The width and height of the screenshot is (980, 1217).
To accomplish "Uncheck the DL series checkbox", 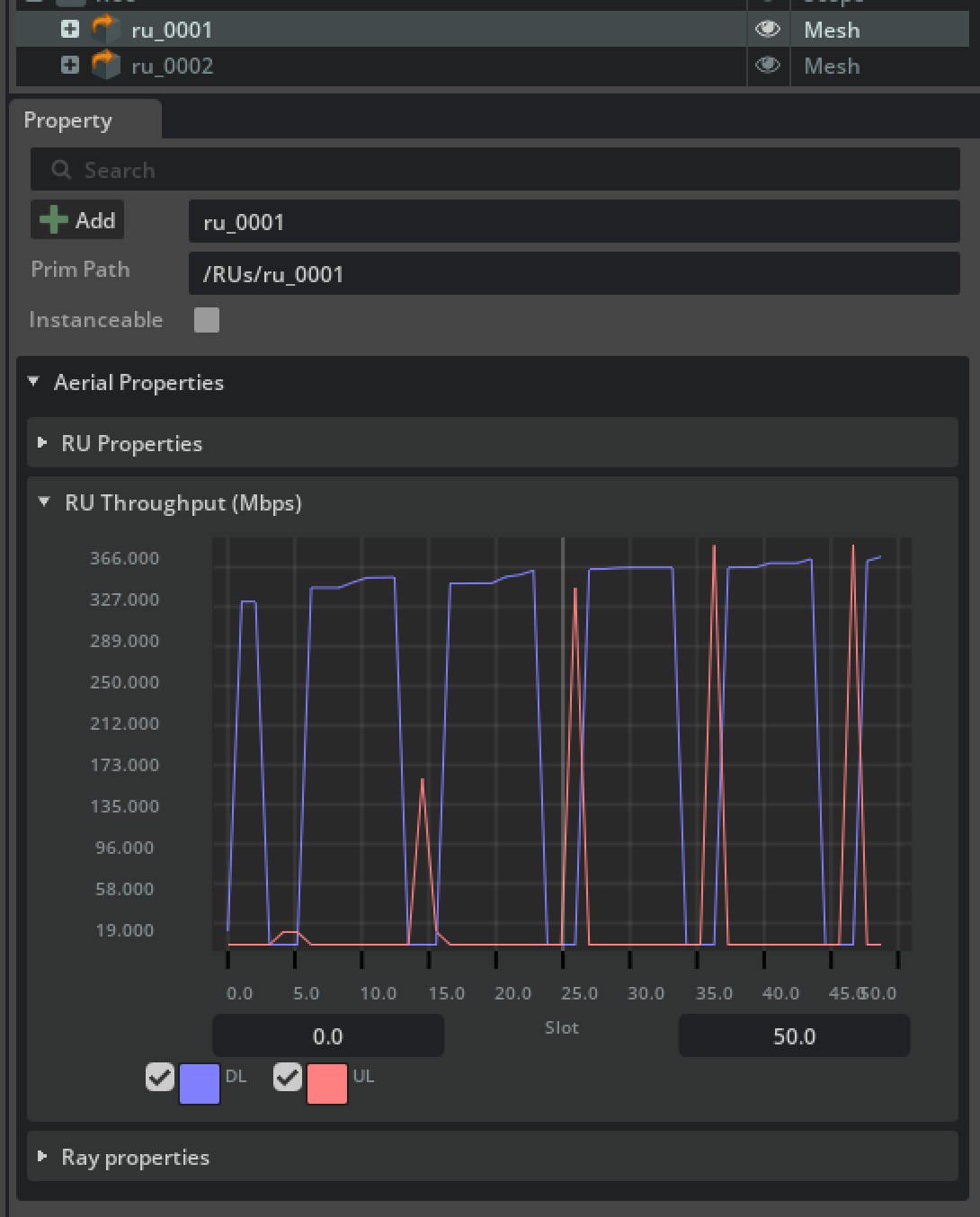I will coord(160,1077).
